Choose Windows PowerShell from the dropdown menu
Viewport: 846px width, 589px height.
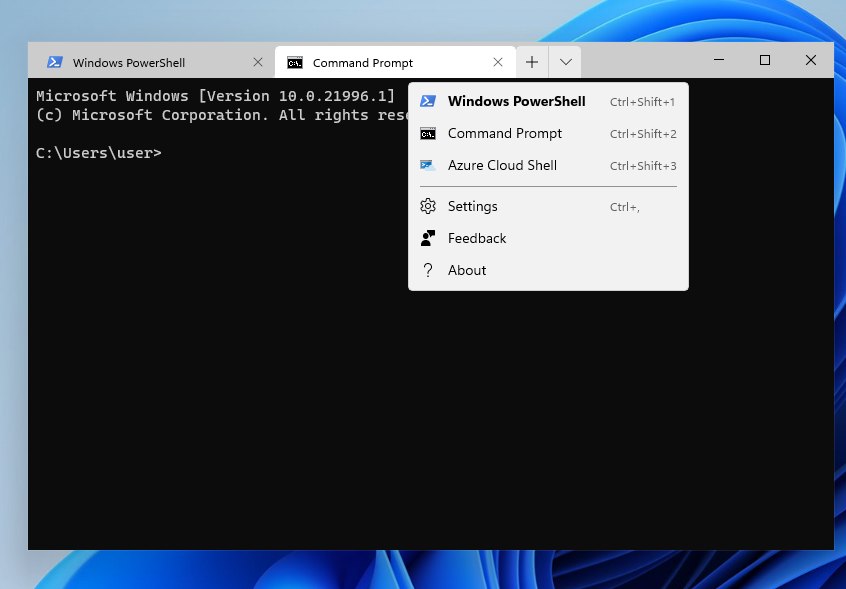(x=548, y=101)
